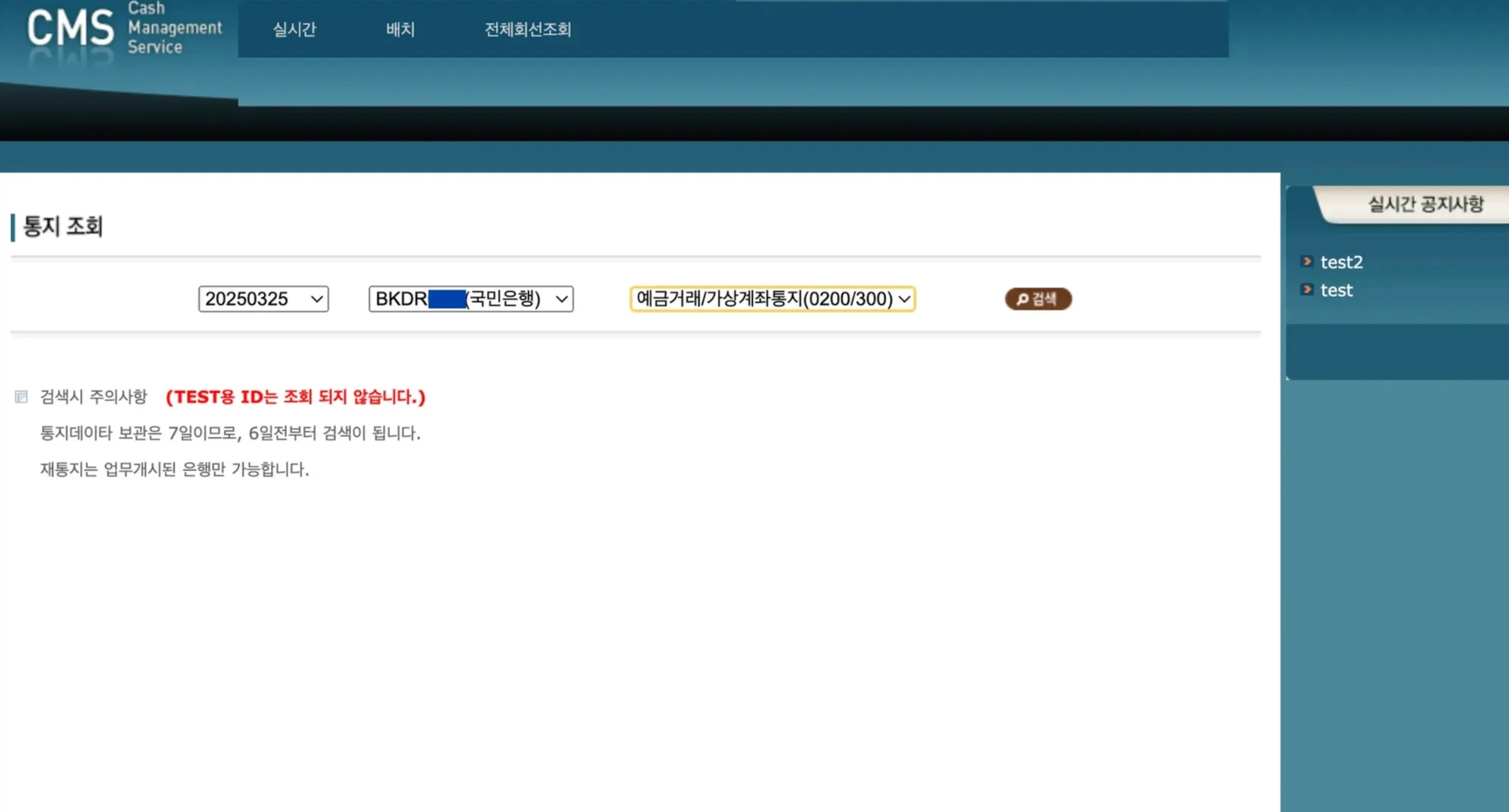1509x812 pixels.
Task: Click the small icon beside 검색시 주의사항
Action: point(21,397)
